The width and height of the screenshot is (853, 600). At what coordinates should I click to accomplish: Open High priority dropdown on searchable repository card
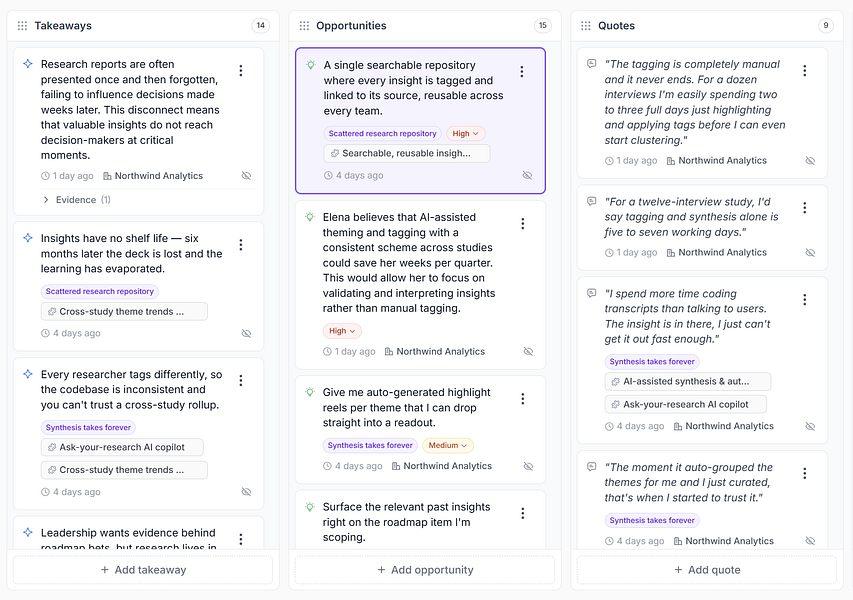466,133
